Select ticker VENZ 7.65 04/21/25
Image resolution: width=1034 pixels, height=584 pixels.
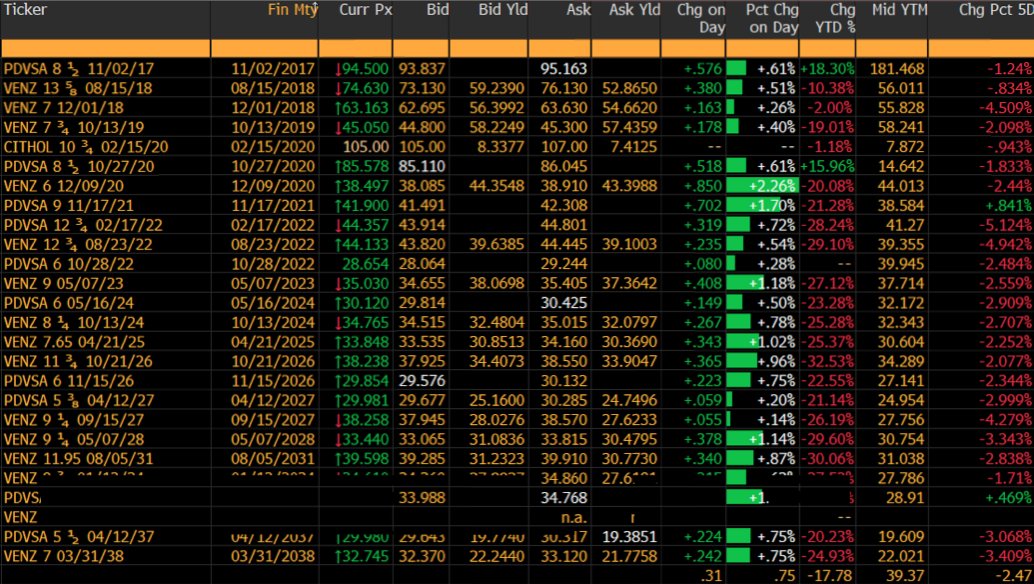point(73,342)
